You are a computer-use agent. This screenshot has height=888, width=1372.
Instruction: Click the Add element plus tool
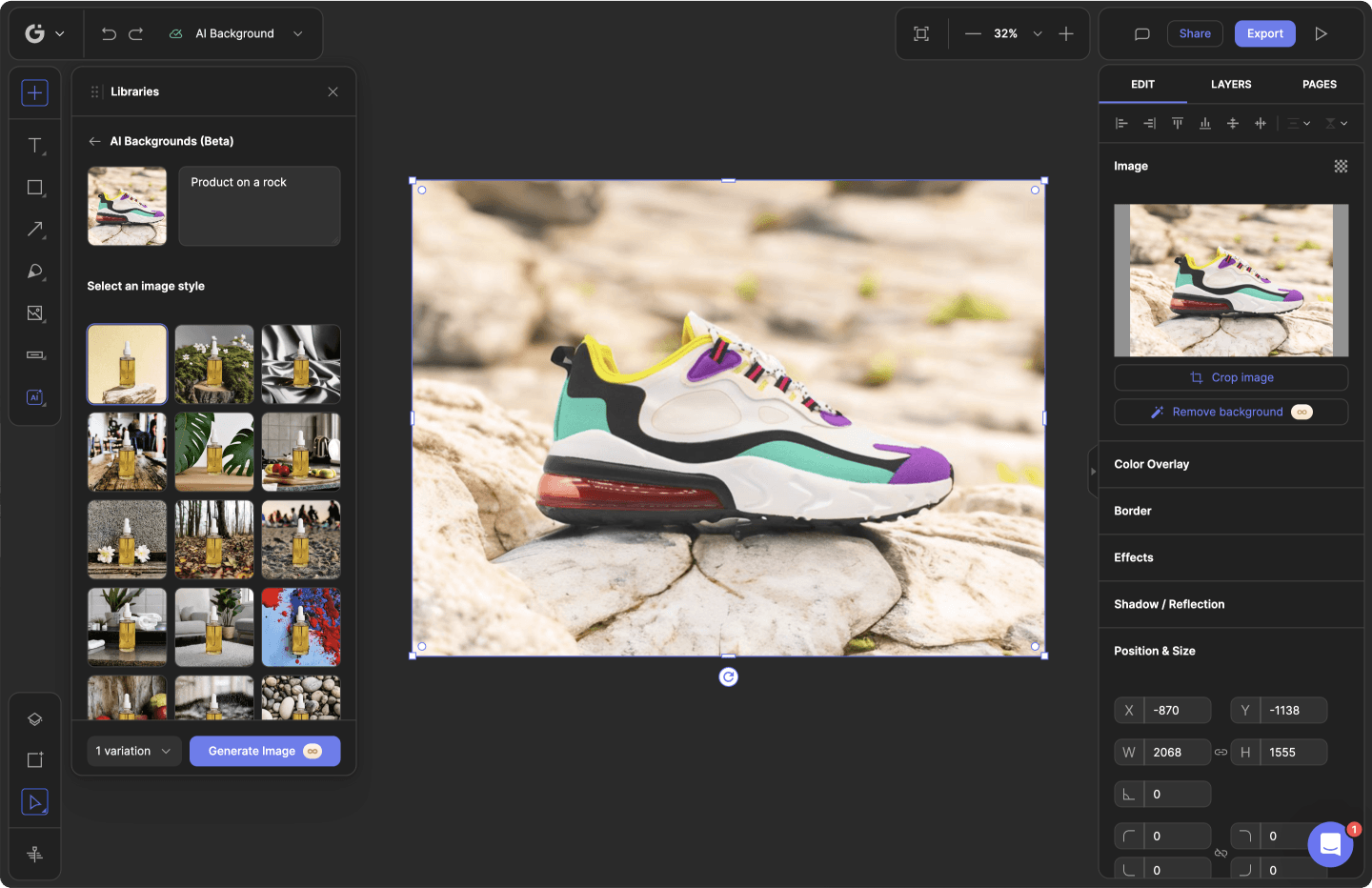35,92
